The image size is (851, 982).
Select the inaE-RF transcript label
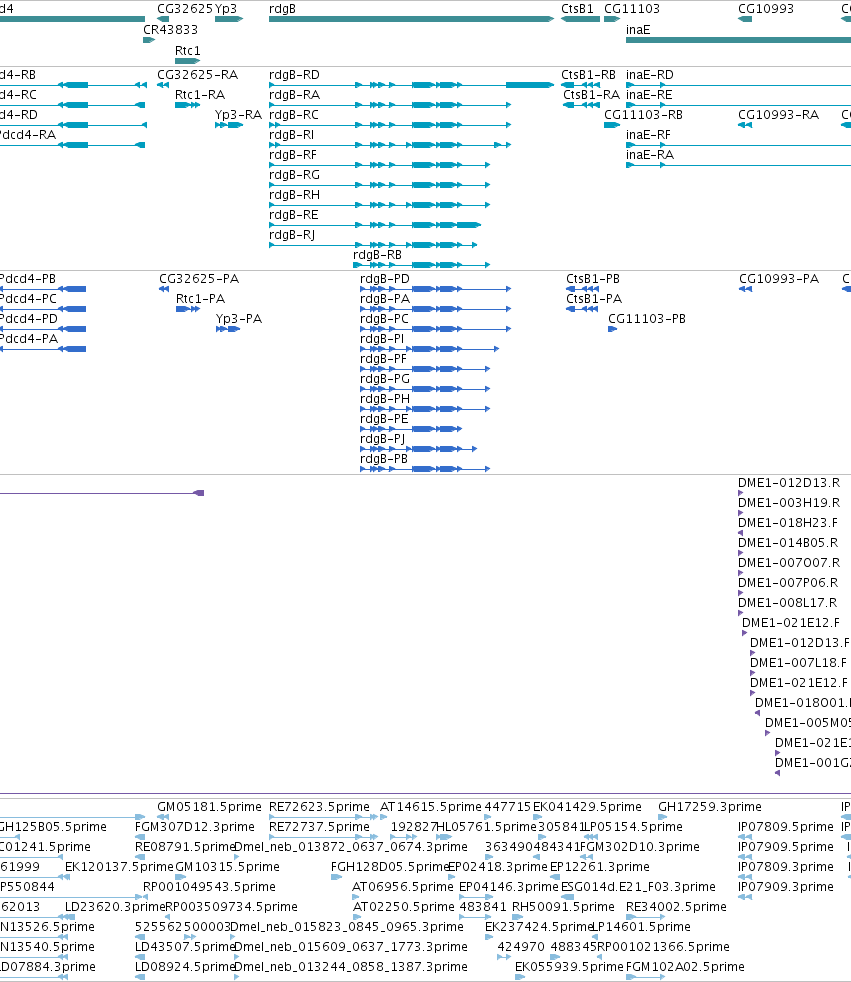point(649,135)
